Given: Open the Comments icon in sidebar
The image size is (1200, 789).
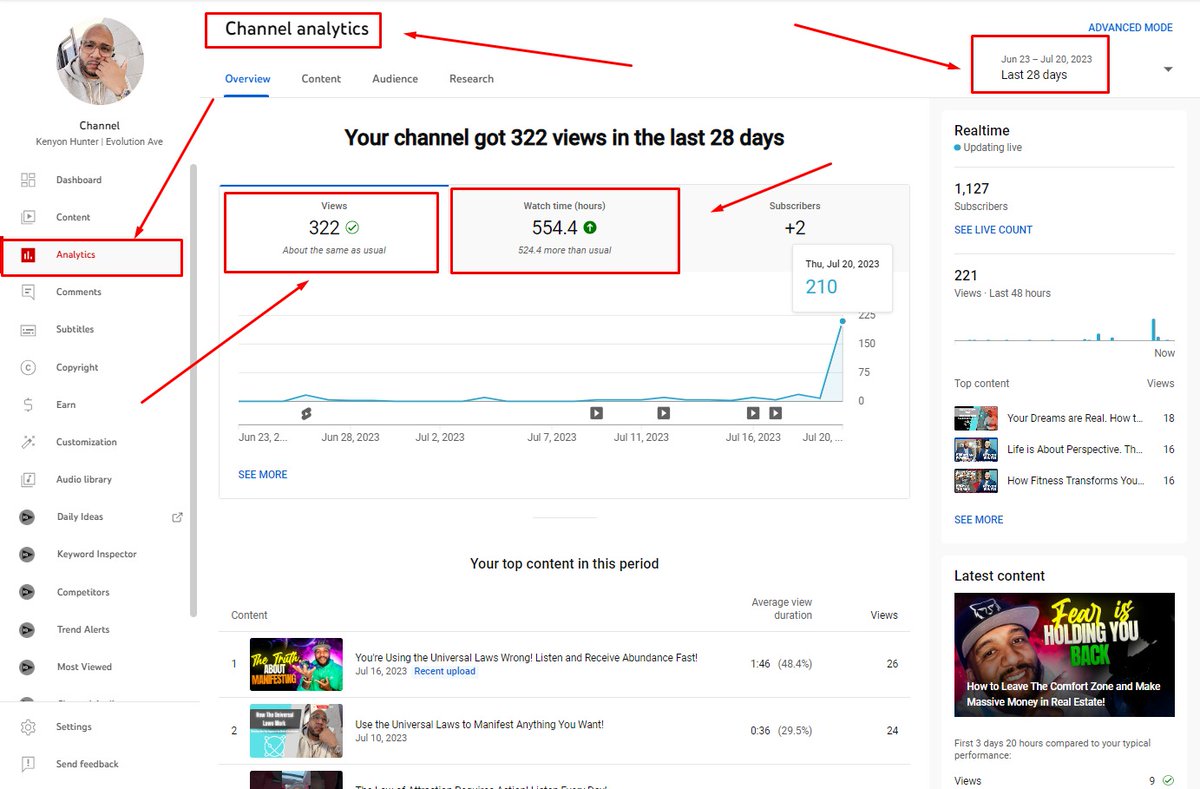Looking at the screenshot, I should click(x=28, y=292).
